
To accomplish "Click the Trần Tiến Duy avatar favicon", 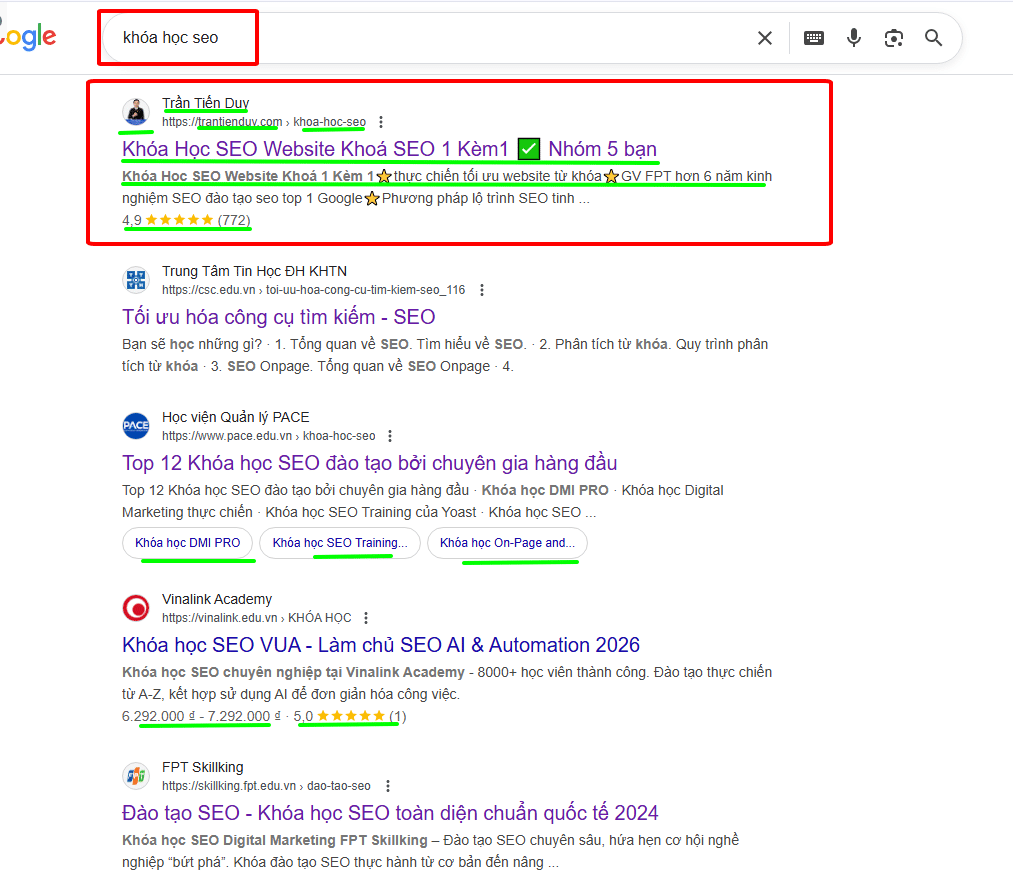I will pyautogui.click(x=135, y=110).
